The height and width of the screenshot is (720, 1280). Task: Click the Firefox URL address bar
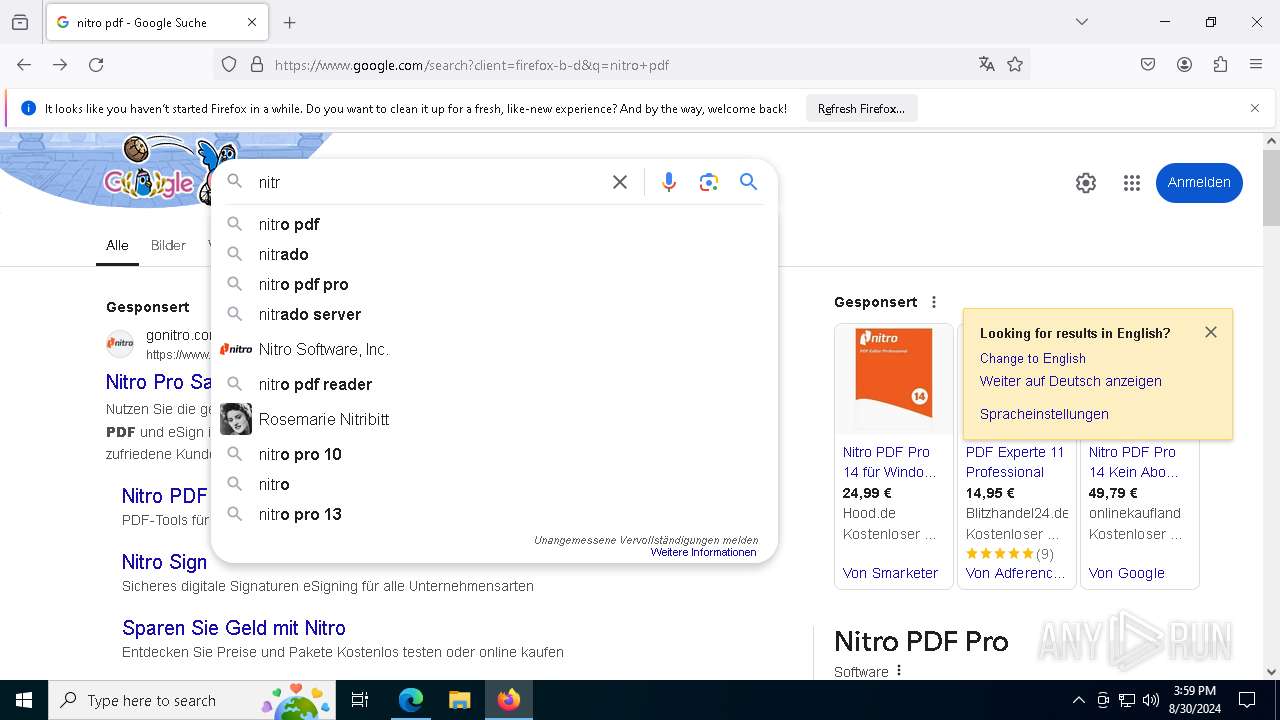620,65
